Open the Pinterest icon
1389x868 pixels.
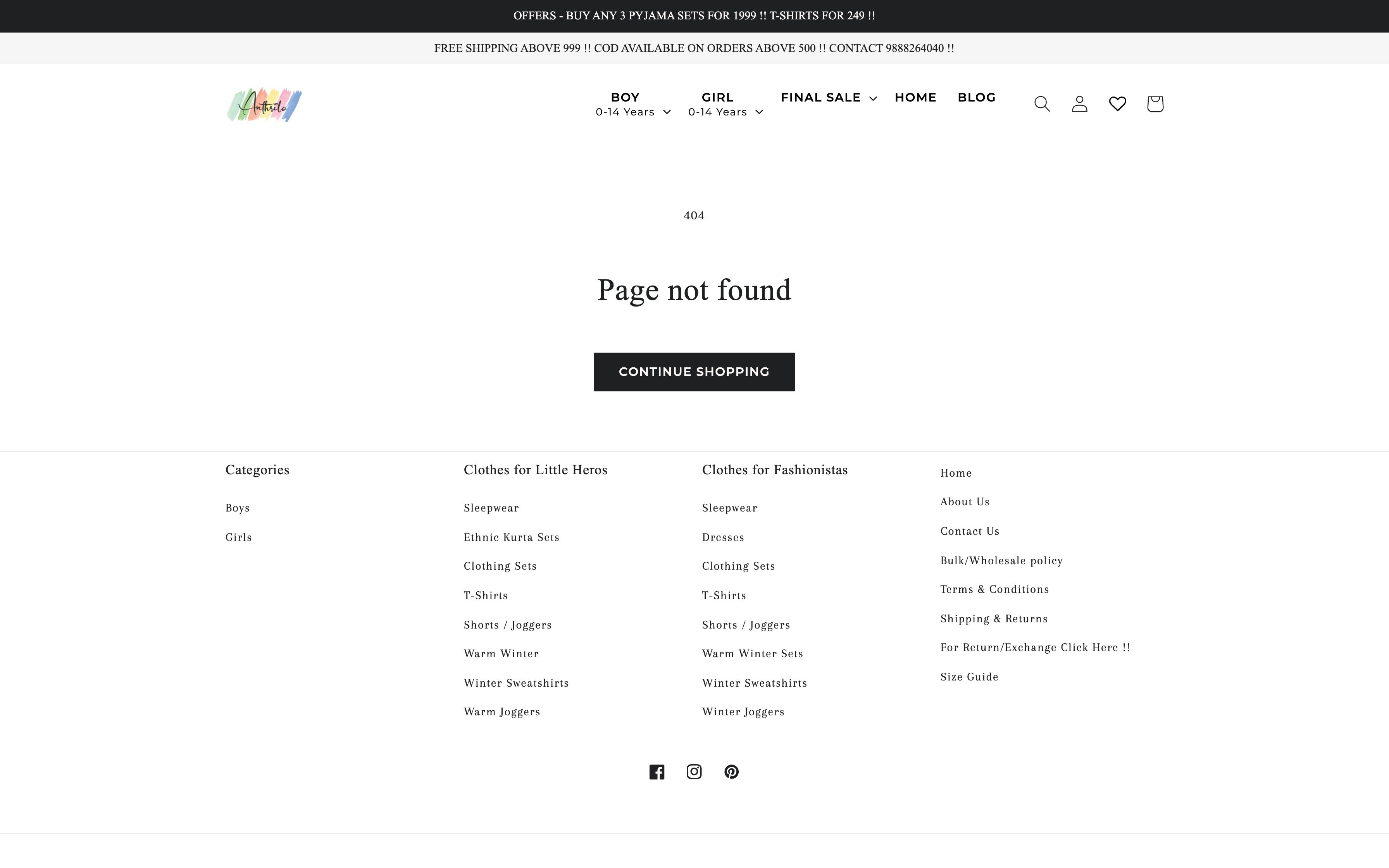[x=731, y=772]
